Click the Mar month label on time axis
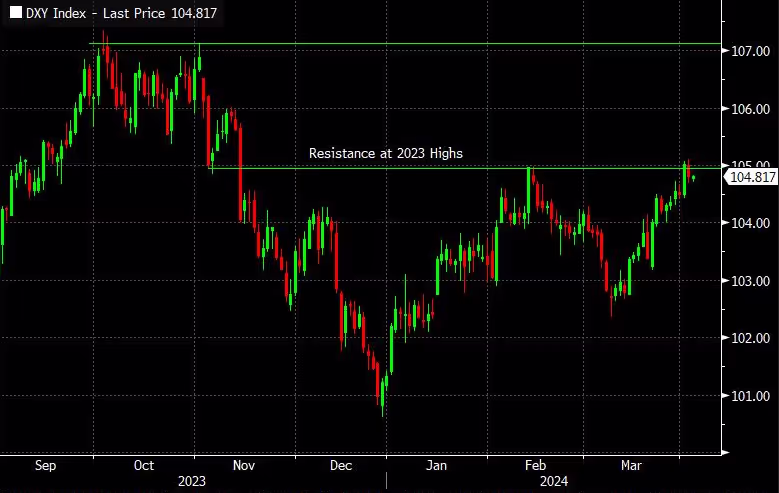Image resolution: width=779 pixels, height=493 pixels. 631,466
